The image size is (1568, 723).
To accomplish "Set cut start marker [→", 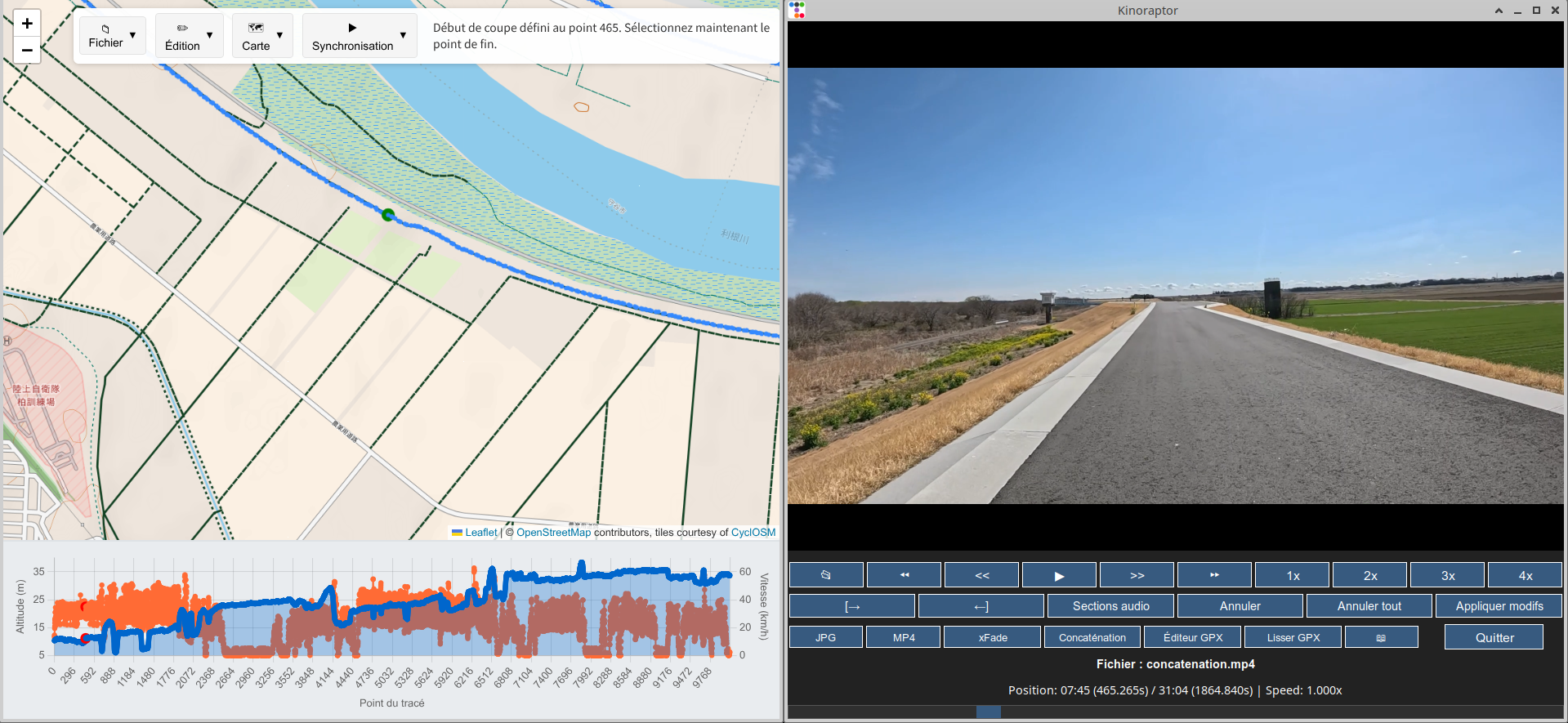I will (x=851, y=606).
